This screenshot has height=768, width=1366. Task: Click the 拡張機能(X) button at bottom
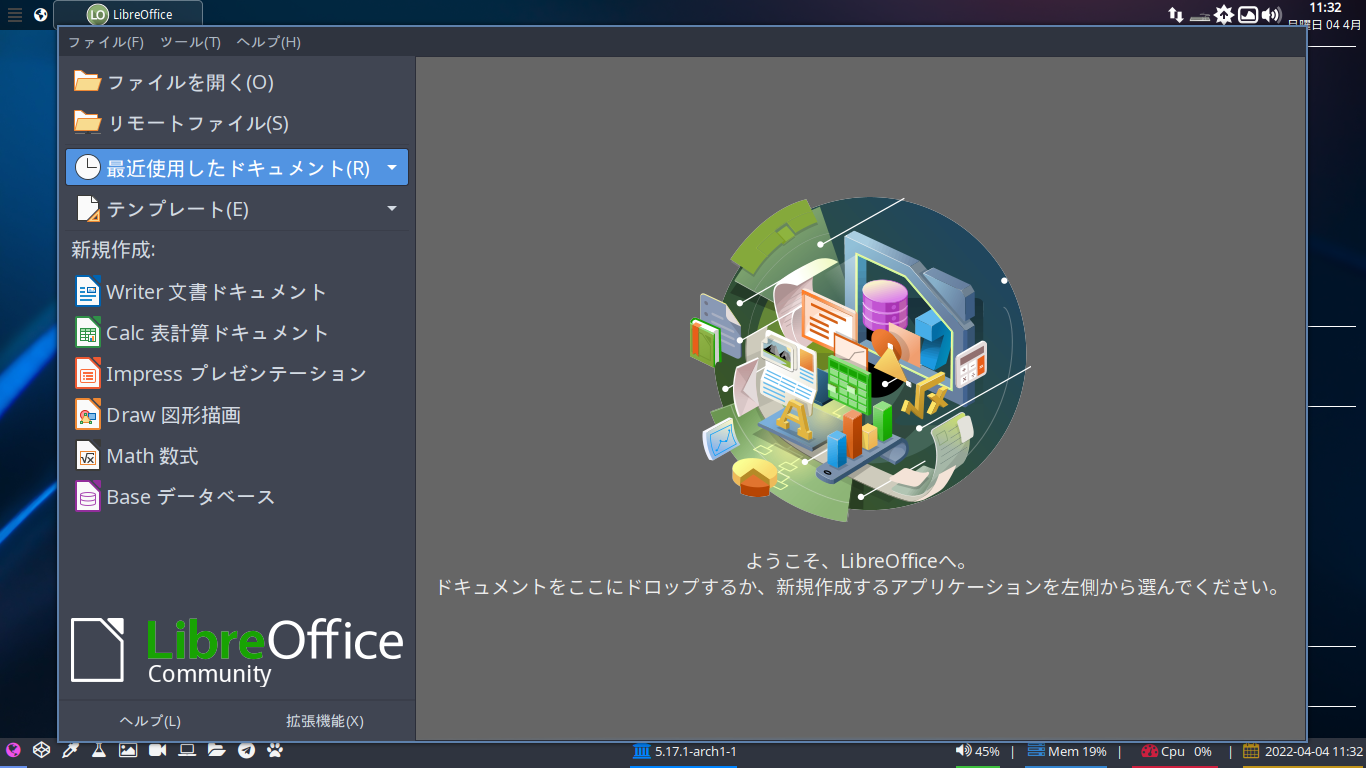tap(325, 721)
